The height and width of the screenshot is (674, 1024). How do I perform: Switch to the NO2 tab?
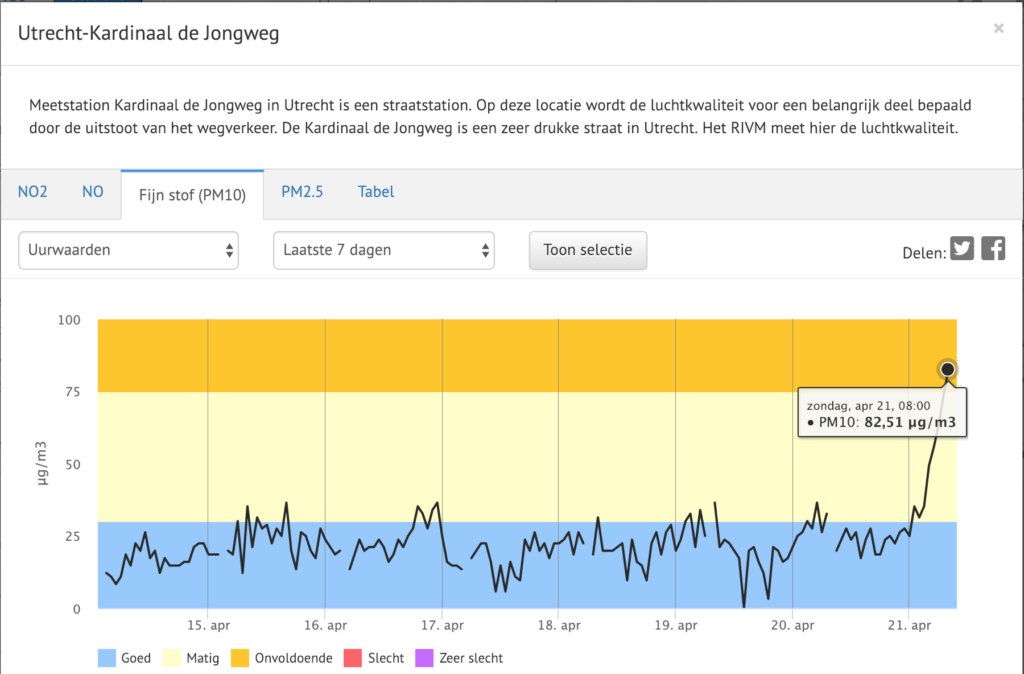(33, 192)
